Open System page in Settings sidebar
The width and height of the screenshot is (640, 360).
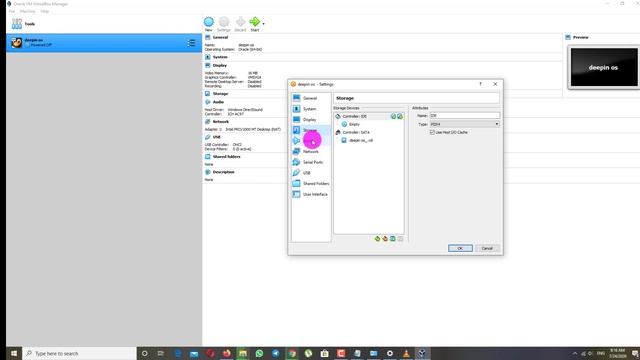310,109
